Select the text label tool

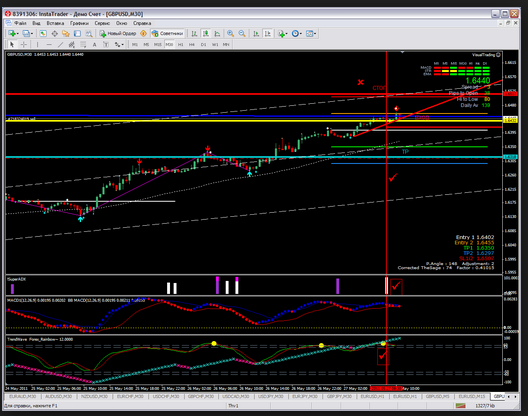[x=106, y=44]
